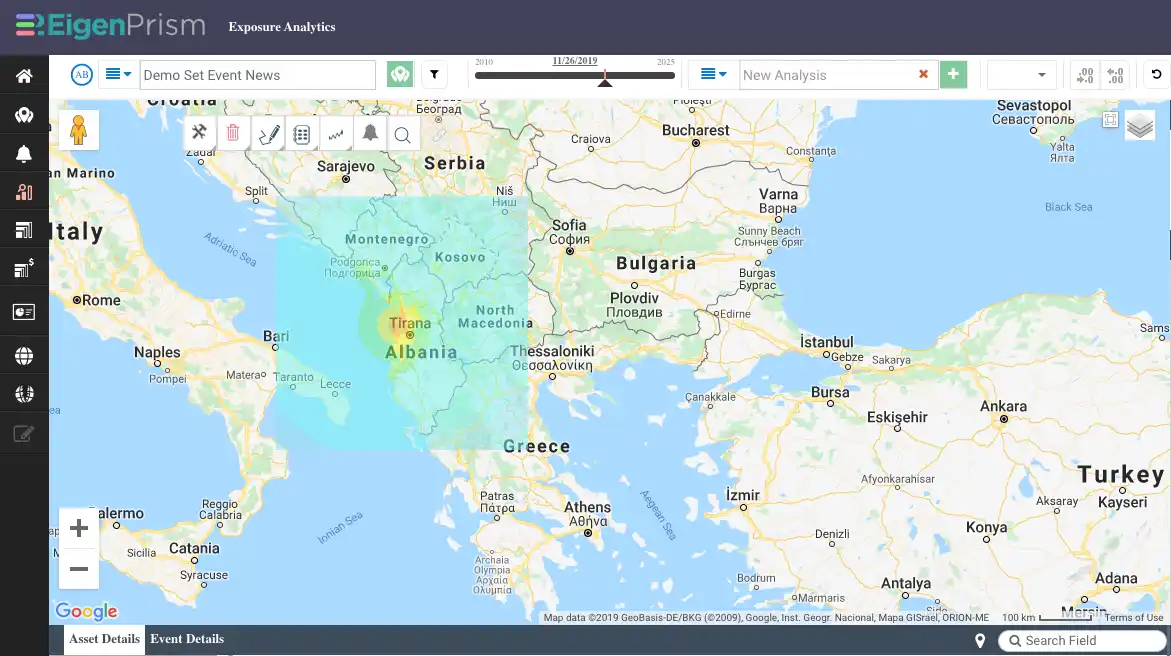Image resolution: width=1171 pixels, height=656 pixels.
Task: Click the green plus add analysis button
Action: [953, 74]
